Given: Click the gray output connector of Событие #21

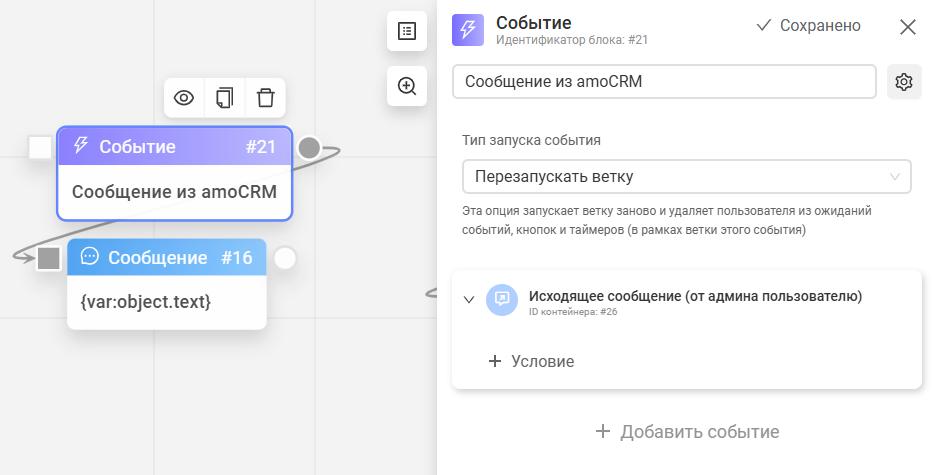Looking at the screenshot, I should coord(309,148).
